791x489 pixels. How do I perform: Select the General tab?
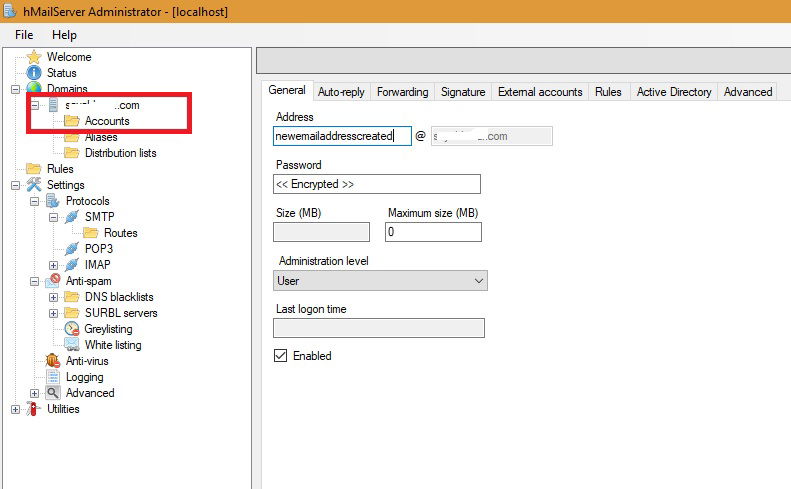tap(287, 90)
